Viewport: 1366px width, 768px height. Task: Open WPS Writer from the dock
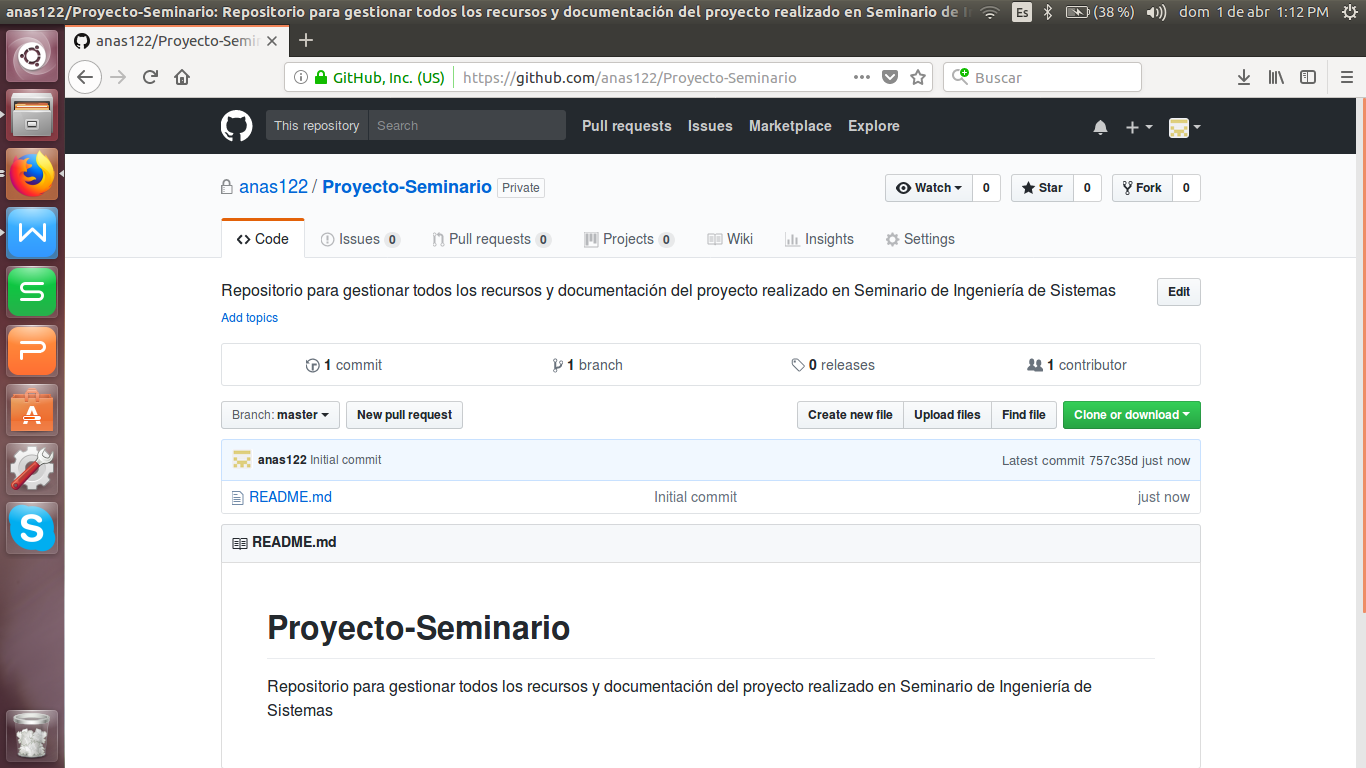pyautogui.click(x=32, y=233)
